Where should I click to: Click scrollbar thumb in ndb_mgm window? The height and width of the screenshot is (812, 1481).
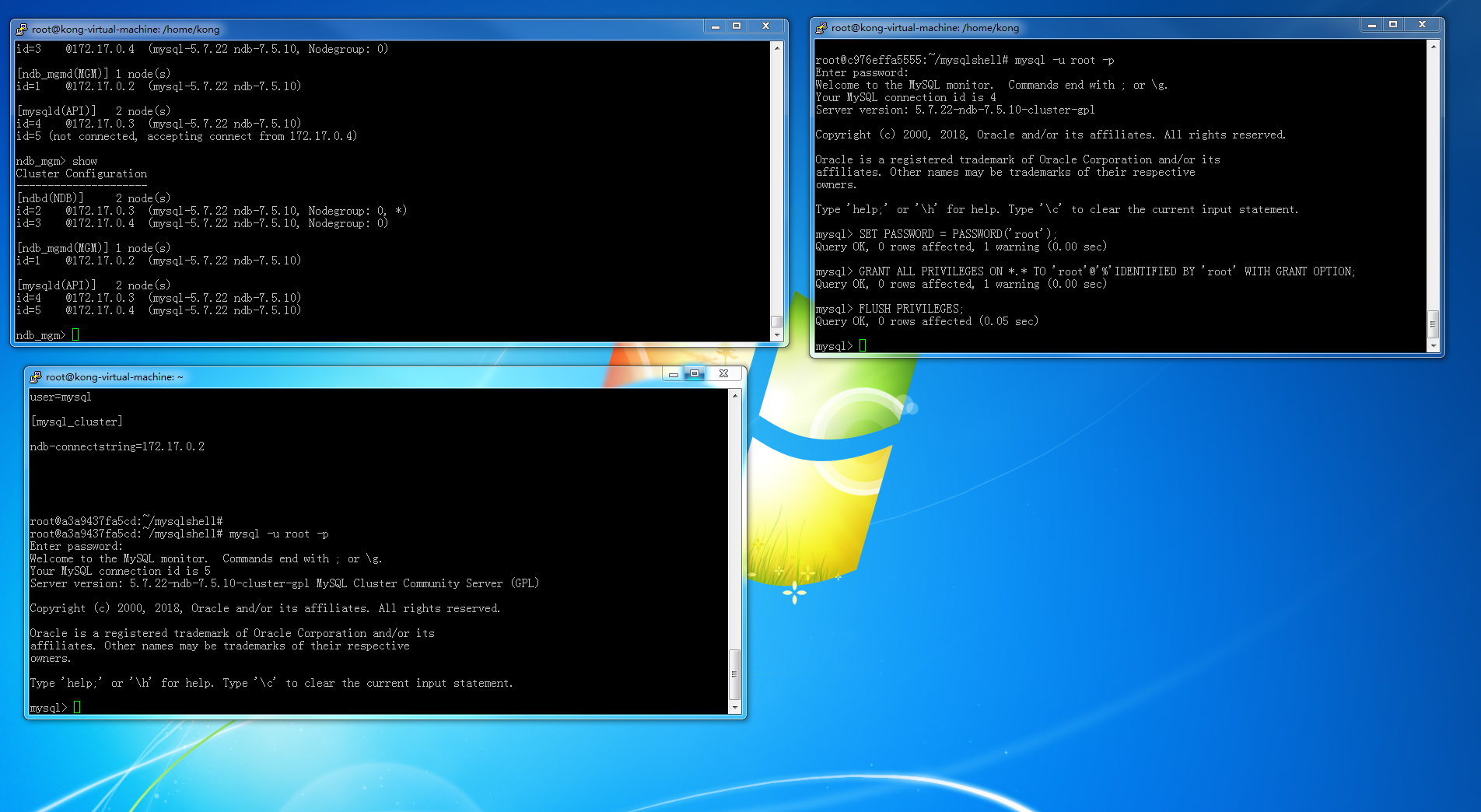776,321
